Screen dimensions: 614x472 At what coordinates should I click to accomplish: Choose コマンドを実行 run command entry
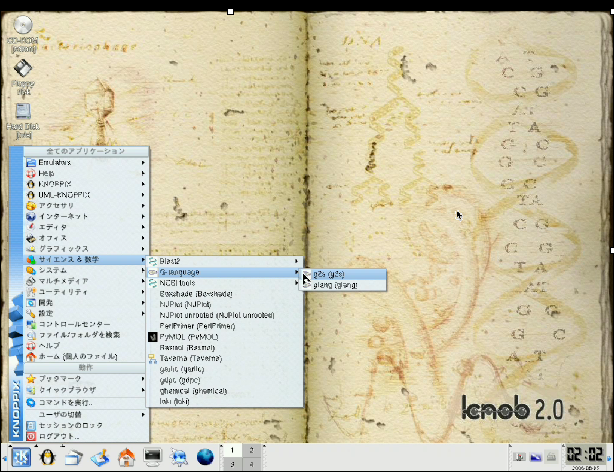pos(86,403)
